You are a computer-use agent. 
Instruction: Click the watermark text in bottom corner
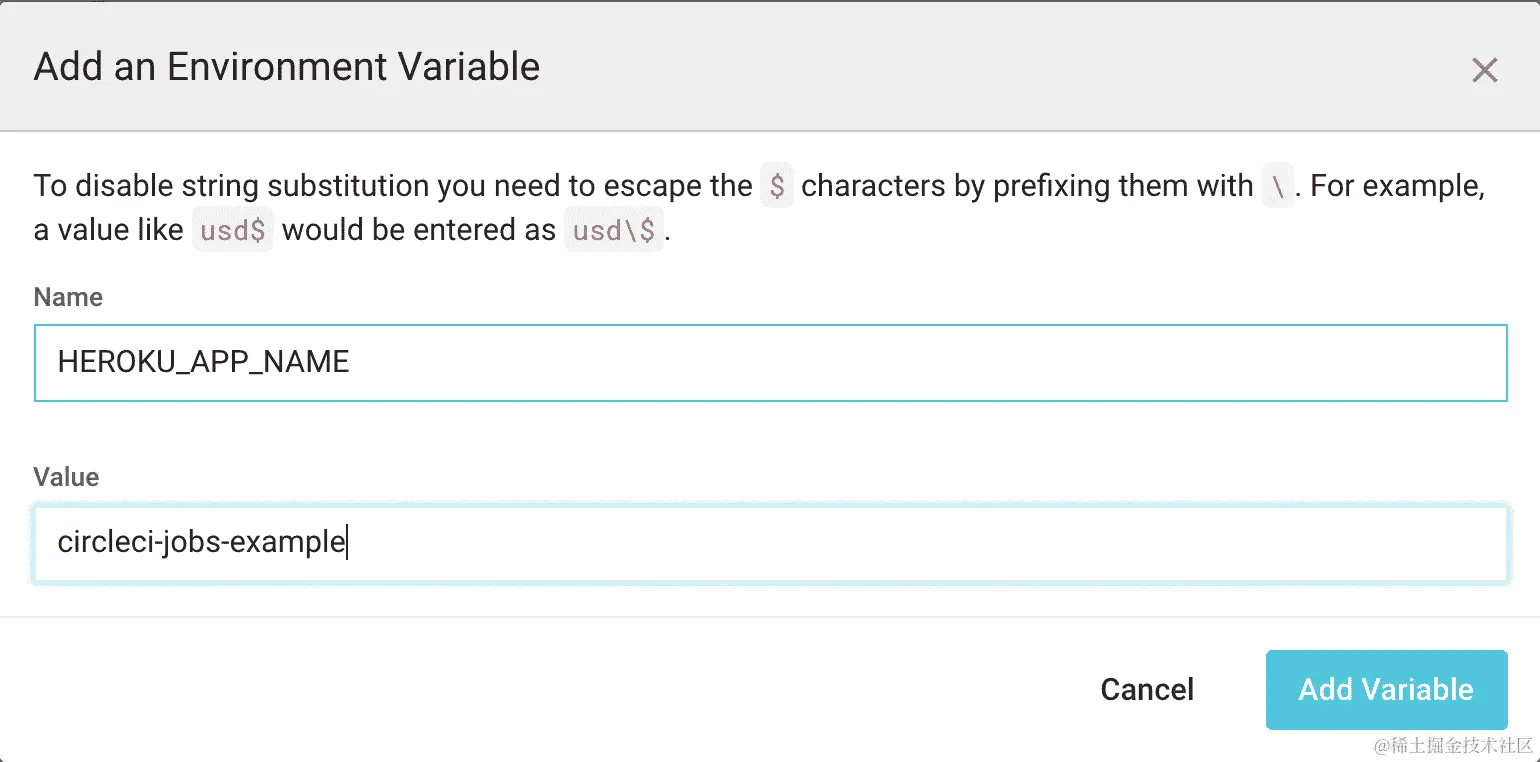pos(1453,746)
